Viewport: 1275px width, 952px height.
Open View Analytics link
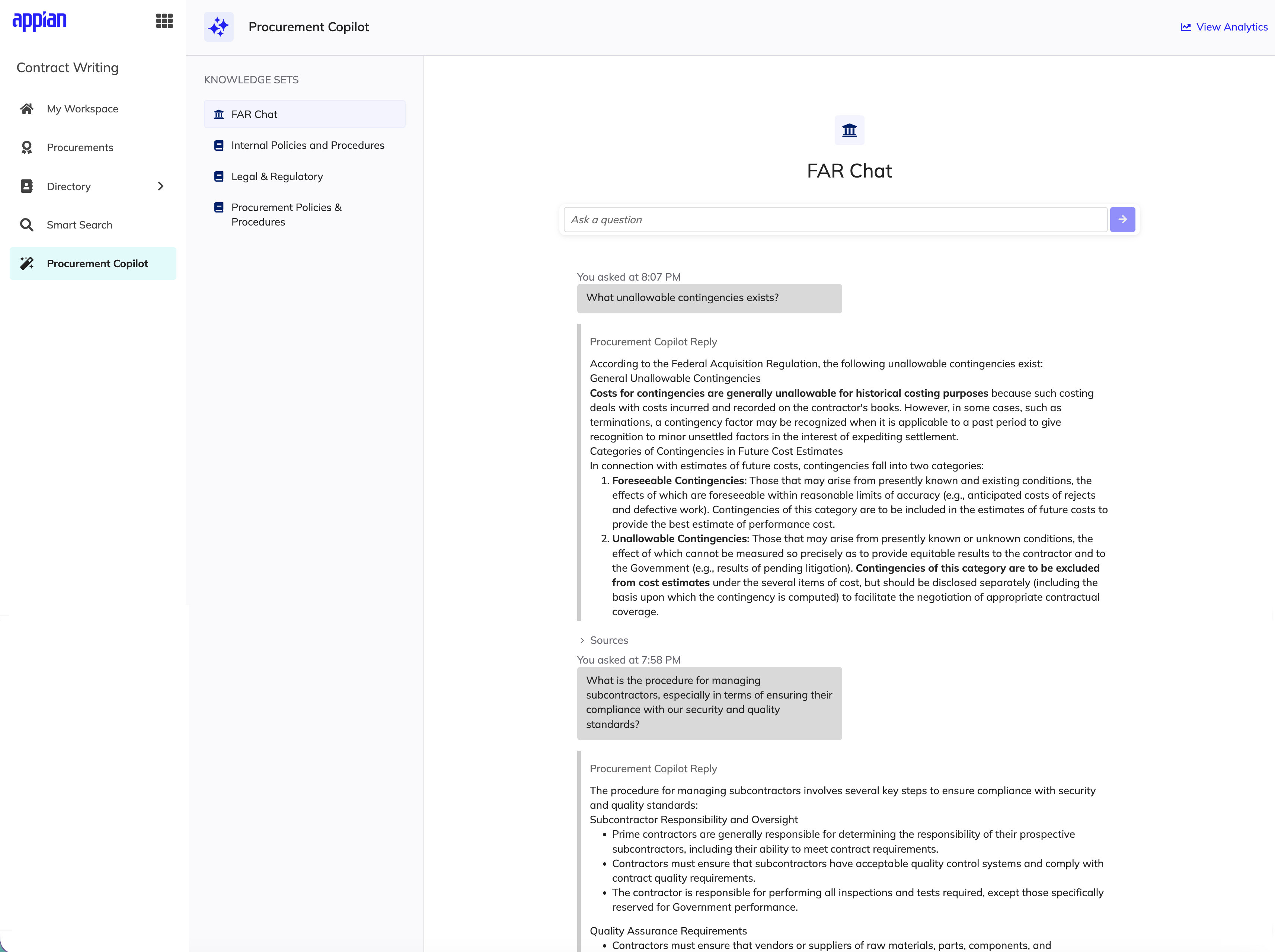click(1224, 27)
